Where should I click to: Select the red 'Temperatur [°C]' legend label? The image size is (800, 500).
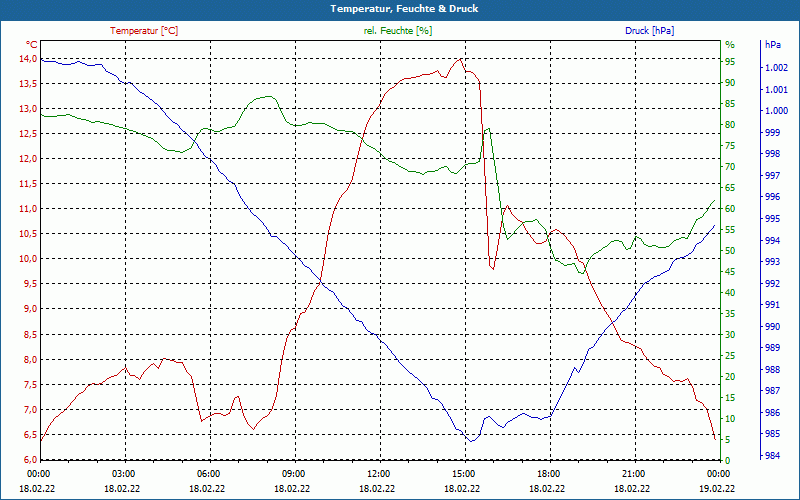click(144, 31)
